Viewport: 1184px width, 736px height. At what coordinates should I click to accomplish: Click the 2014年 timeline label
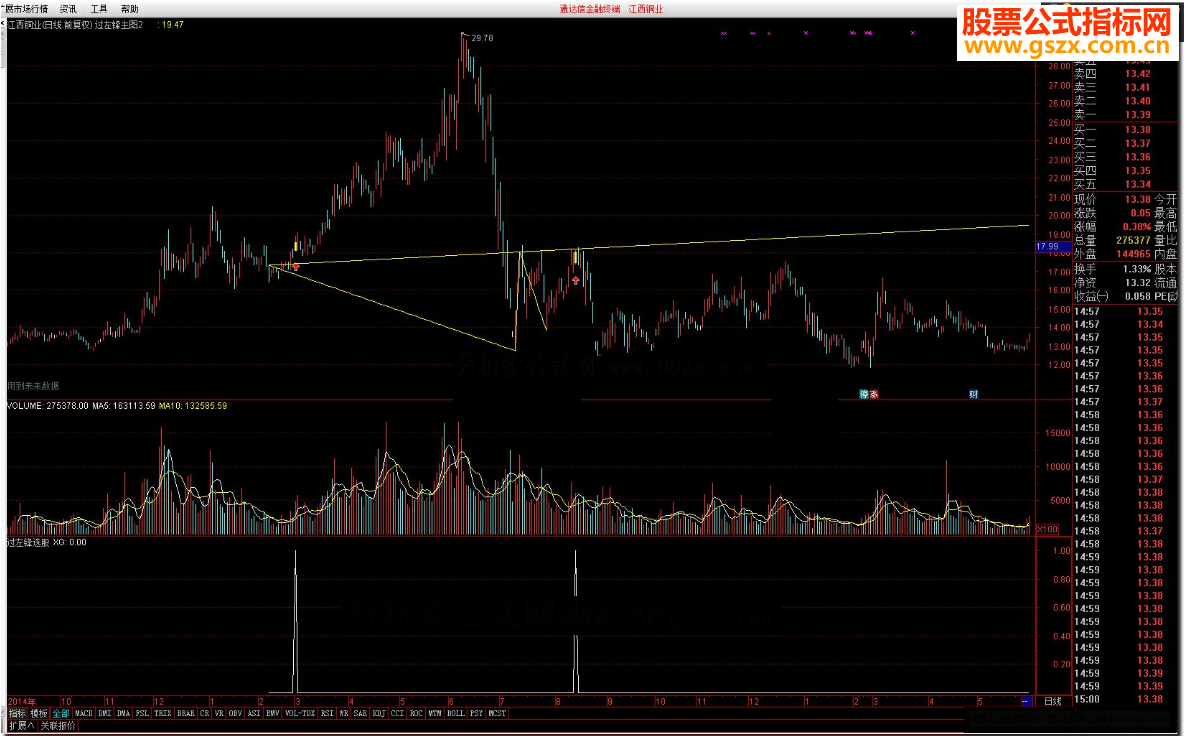click(22, 701)
